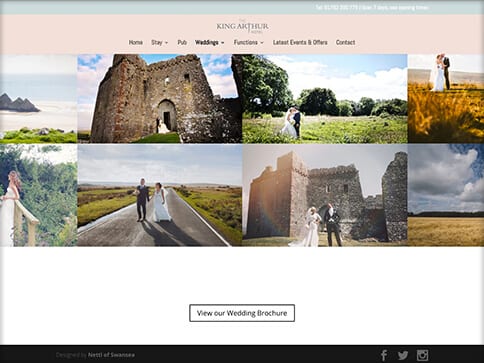The width and height of the screenshot is (484, 363).
Task: Open the Facebook page icon in footer
Action: coord(384,355)
